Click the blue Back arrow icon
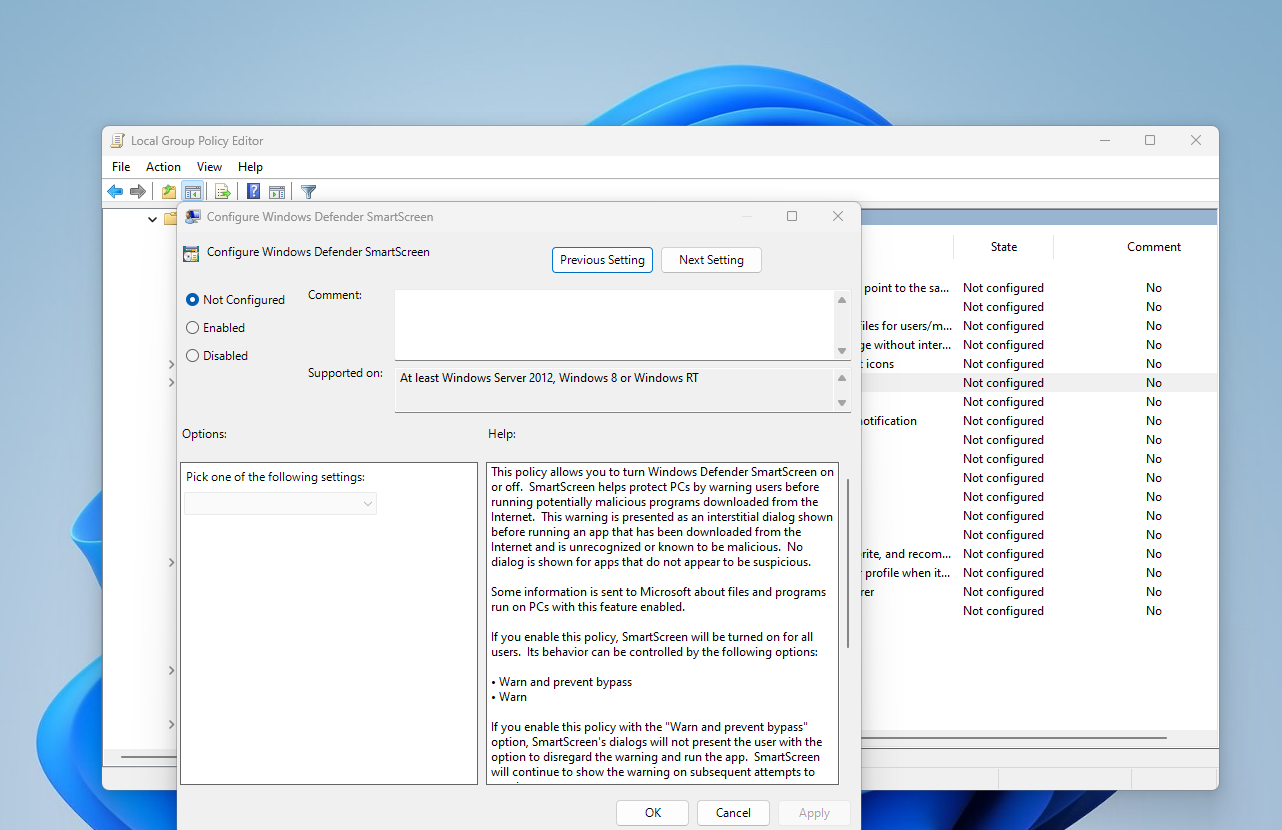 (115, 191)
